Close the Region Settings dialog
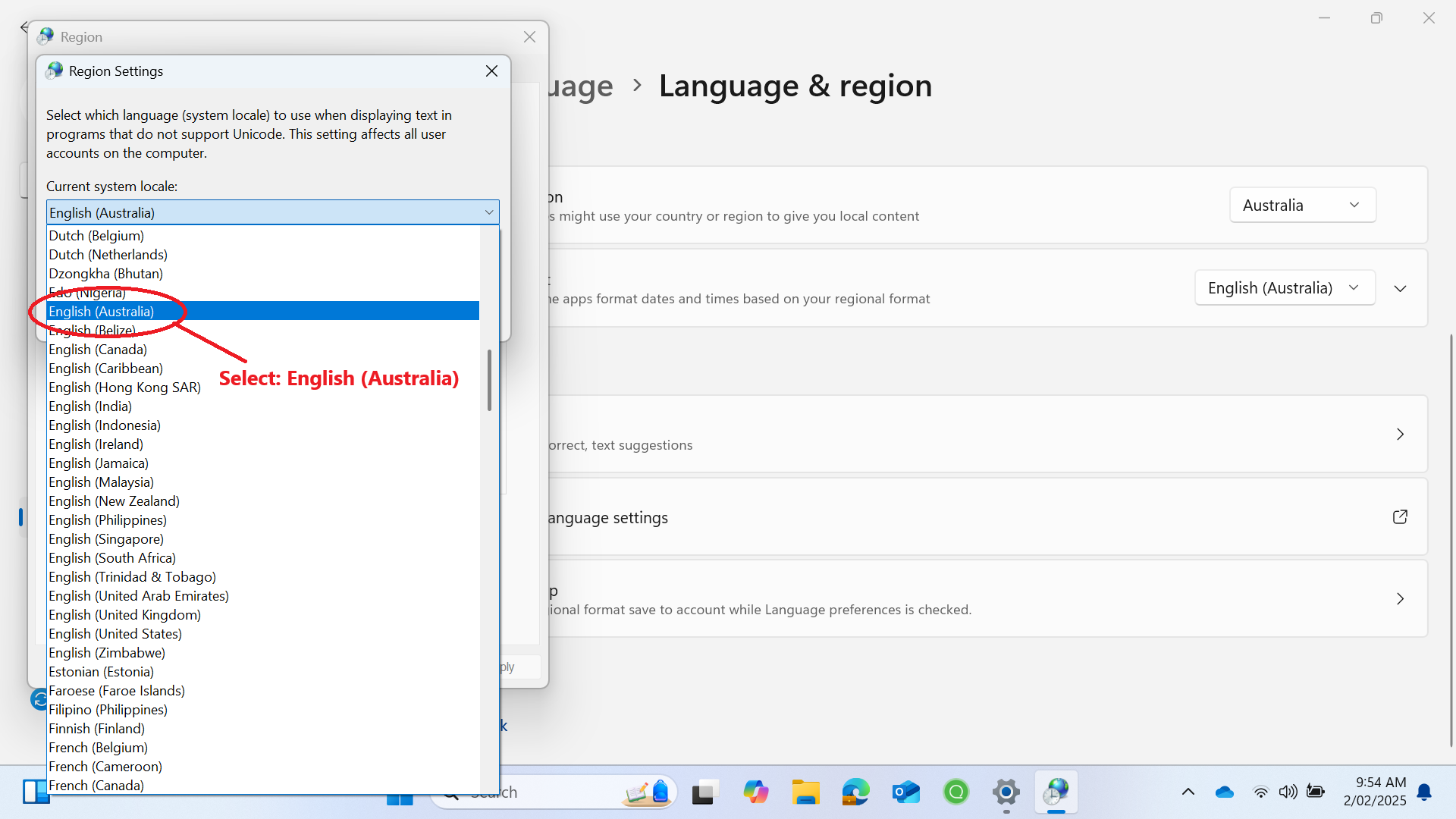Image resolution: width=1456 pixels, height=819 pixels. [491, 71]
